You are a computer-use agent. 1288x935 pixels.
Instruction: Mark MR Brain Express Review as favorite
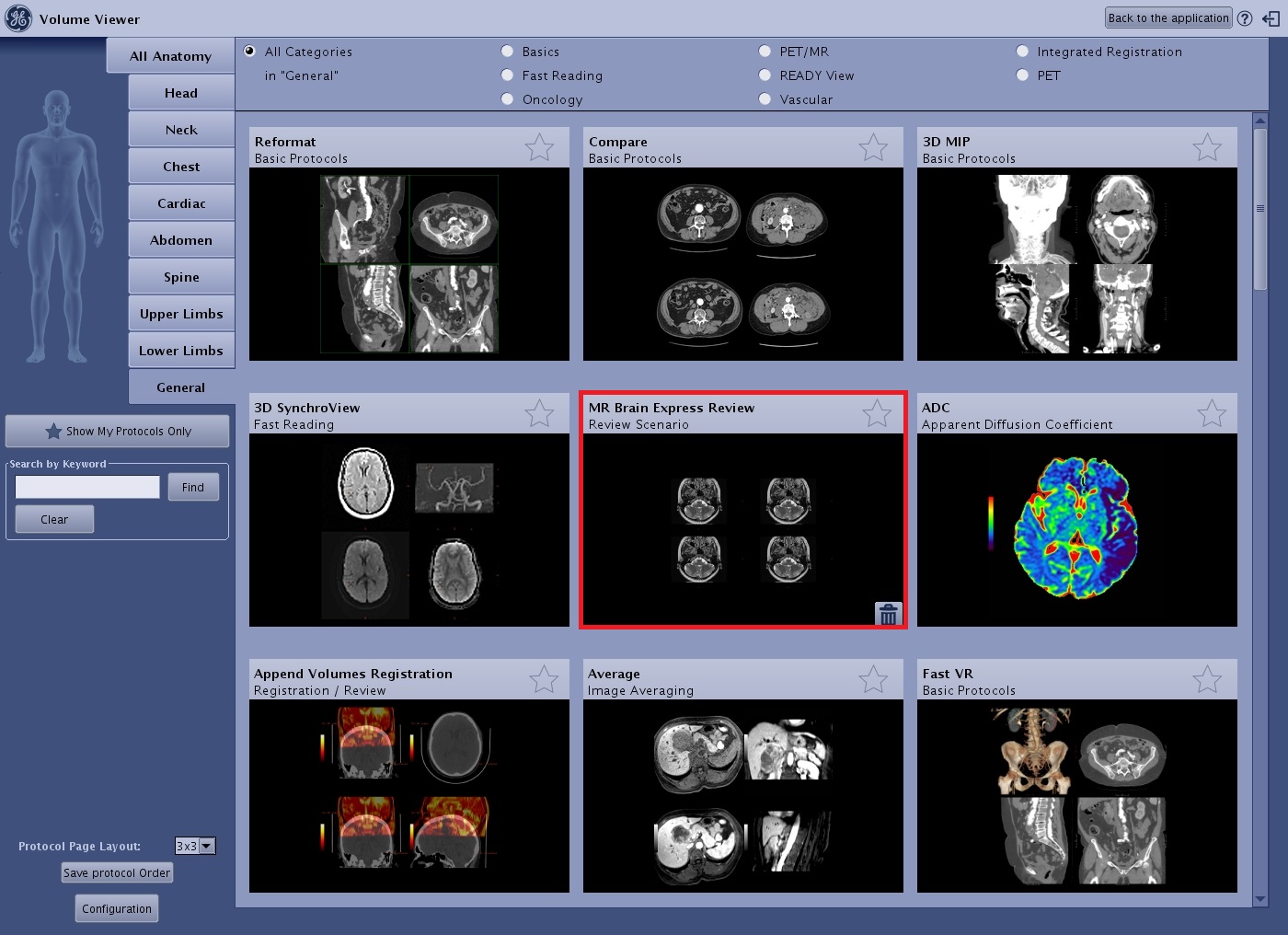pos(877,413)
